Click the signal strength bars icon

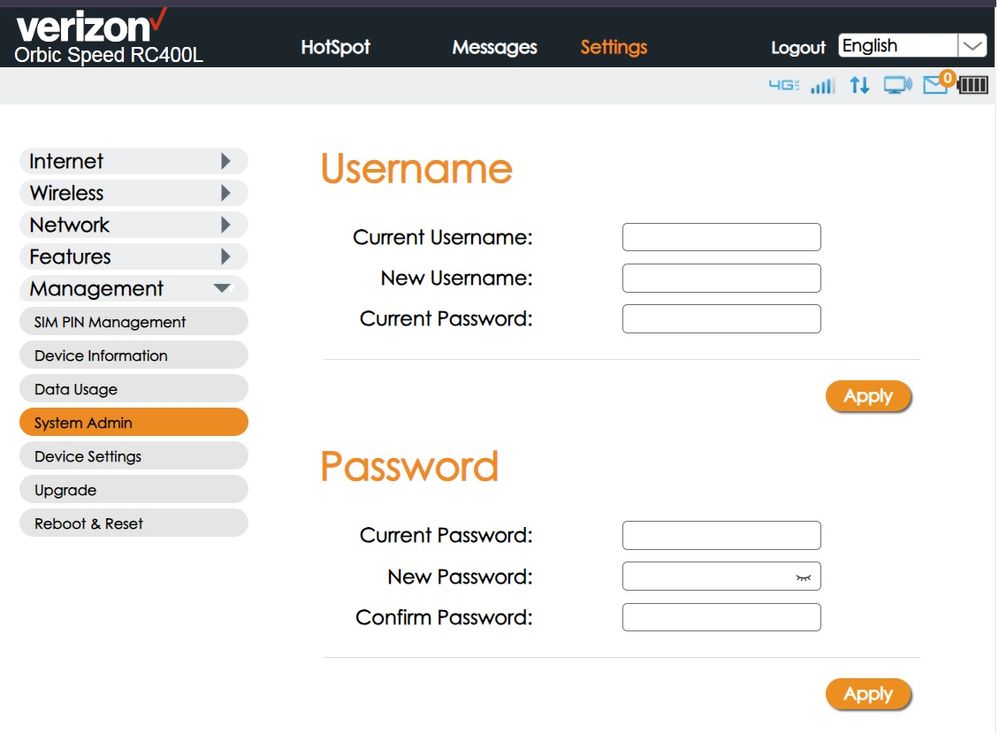(823, 85)
